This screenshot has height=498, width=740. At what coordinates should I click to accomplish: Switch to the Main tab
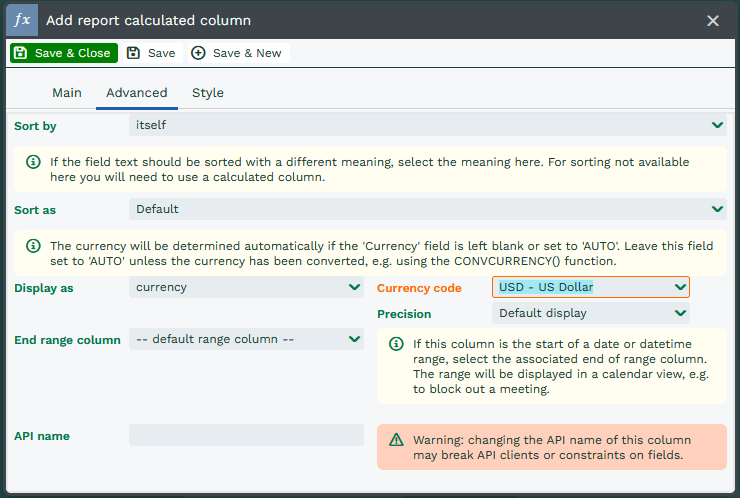[x=67, y=93]
